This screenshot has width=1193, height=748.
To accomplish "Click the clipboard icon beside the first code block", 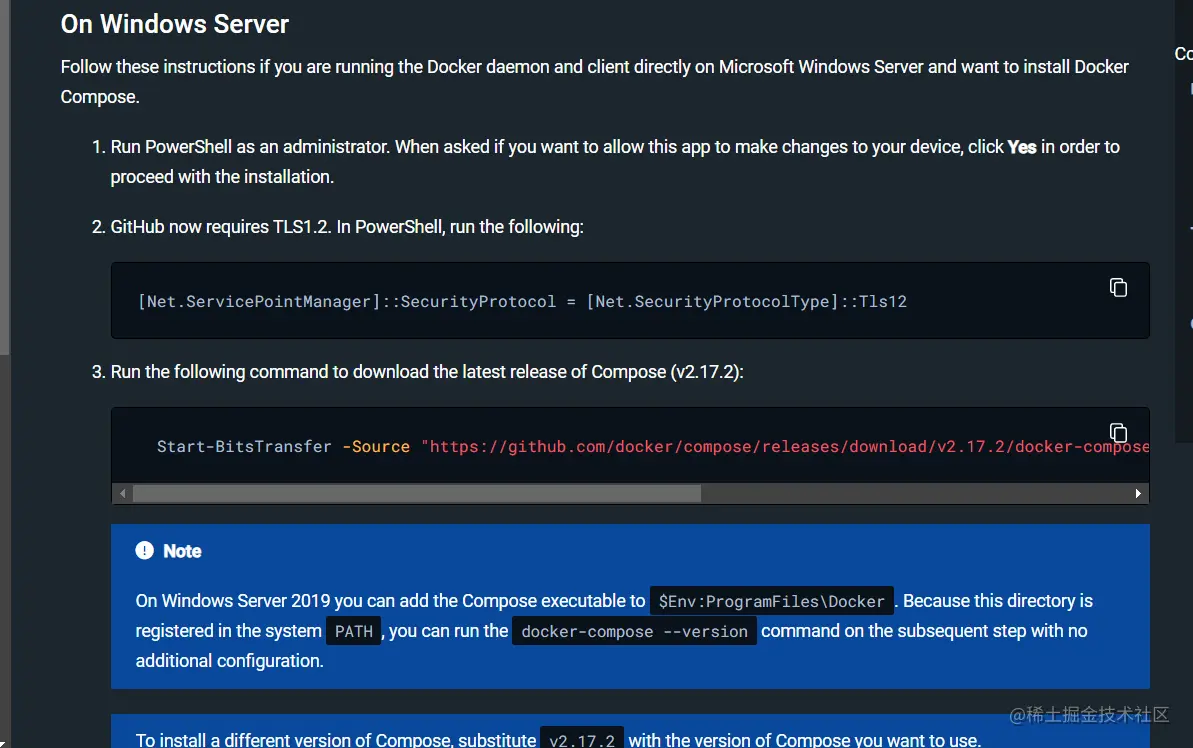I will click(x=1117, y=287).
